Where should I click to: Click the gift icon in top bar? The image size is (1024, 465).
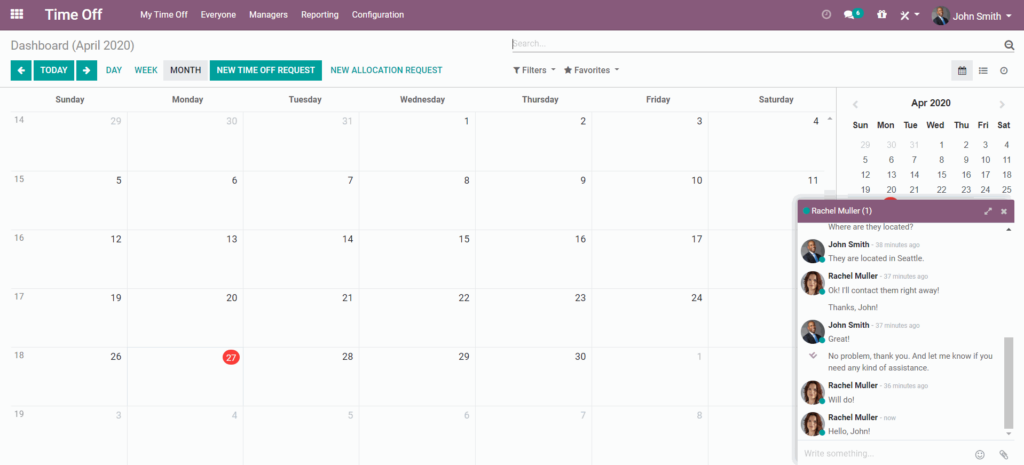881,15
